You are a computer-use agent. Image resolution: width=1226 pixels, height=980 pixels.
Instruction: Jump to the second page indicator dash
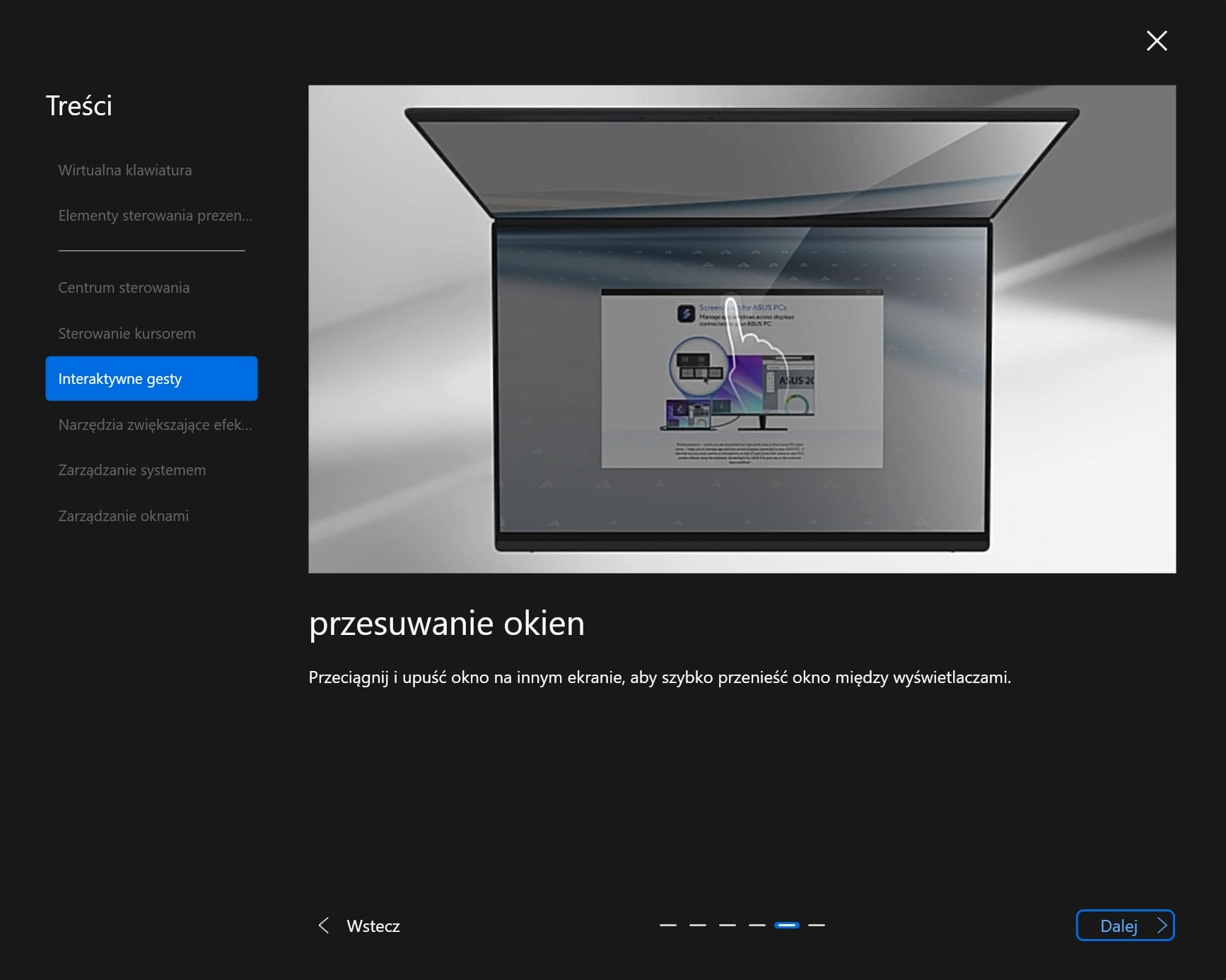(x=697, y=925)
